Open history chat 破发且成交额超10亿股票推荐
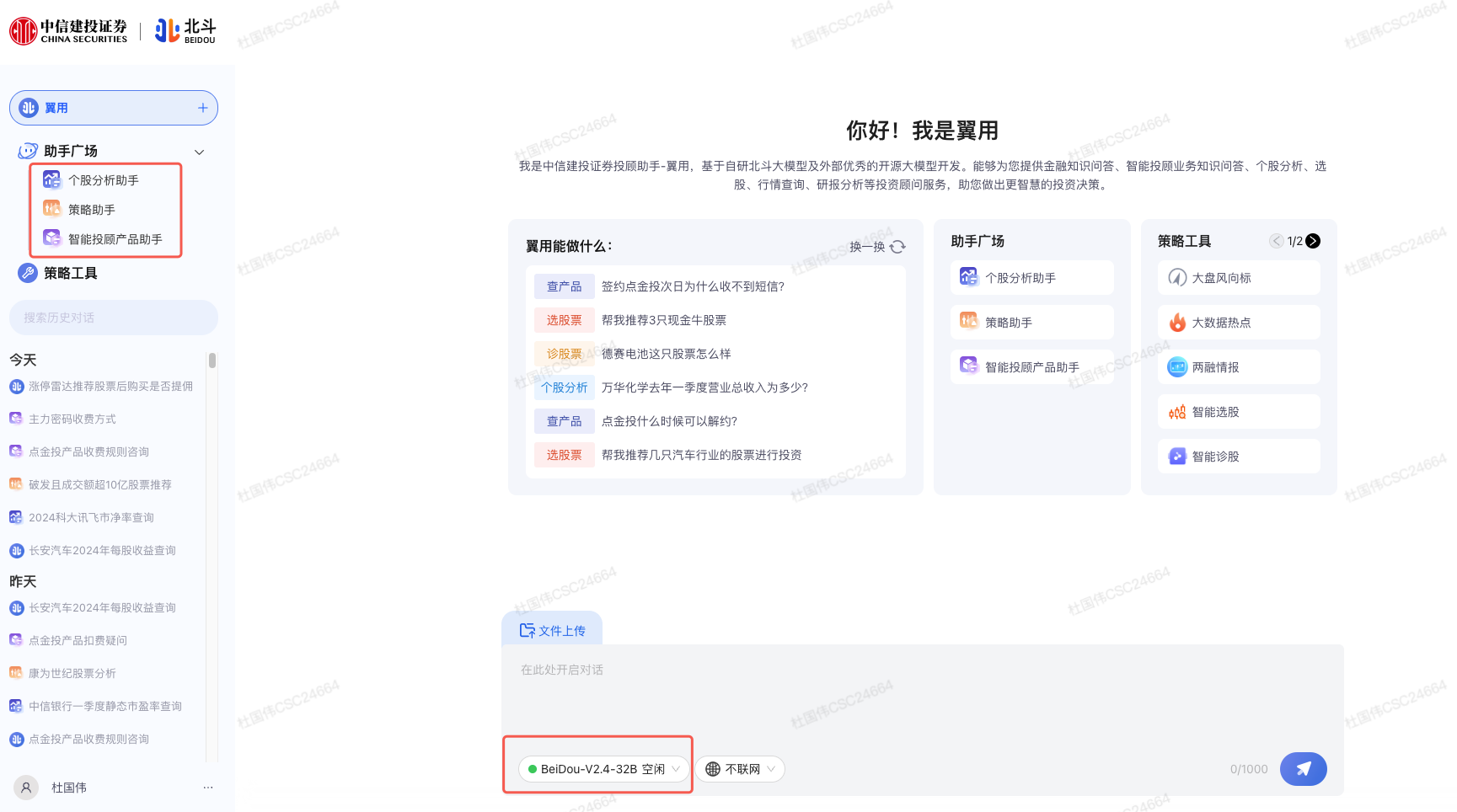The image size is (1457, 812). point(90,485)
